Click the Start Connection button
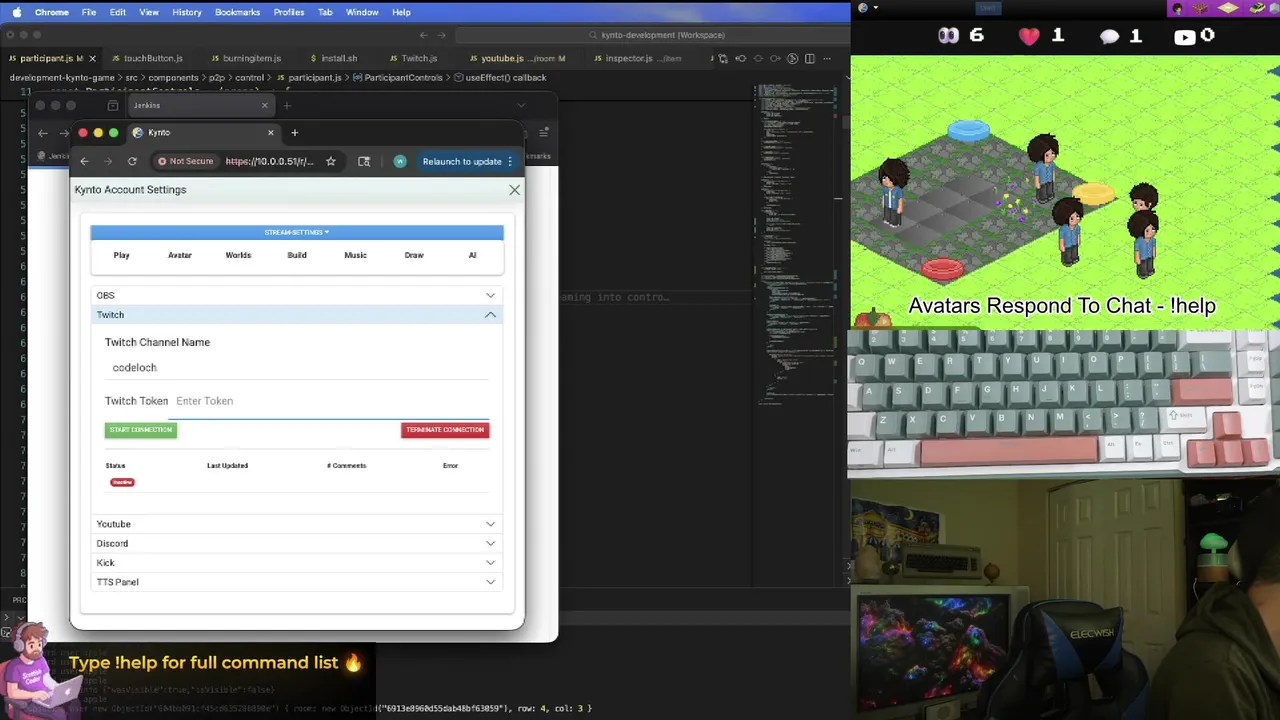This screenshot has height=720, width=1280. 141,430
